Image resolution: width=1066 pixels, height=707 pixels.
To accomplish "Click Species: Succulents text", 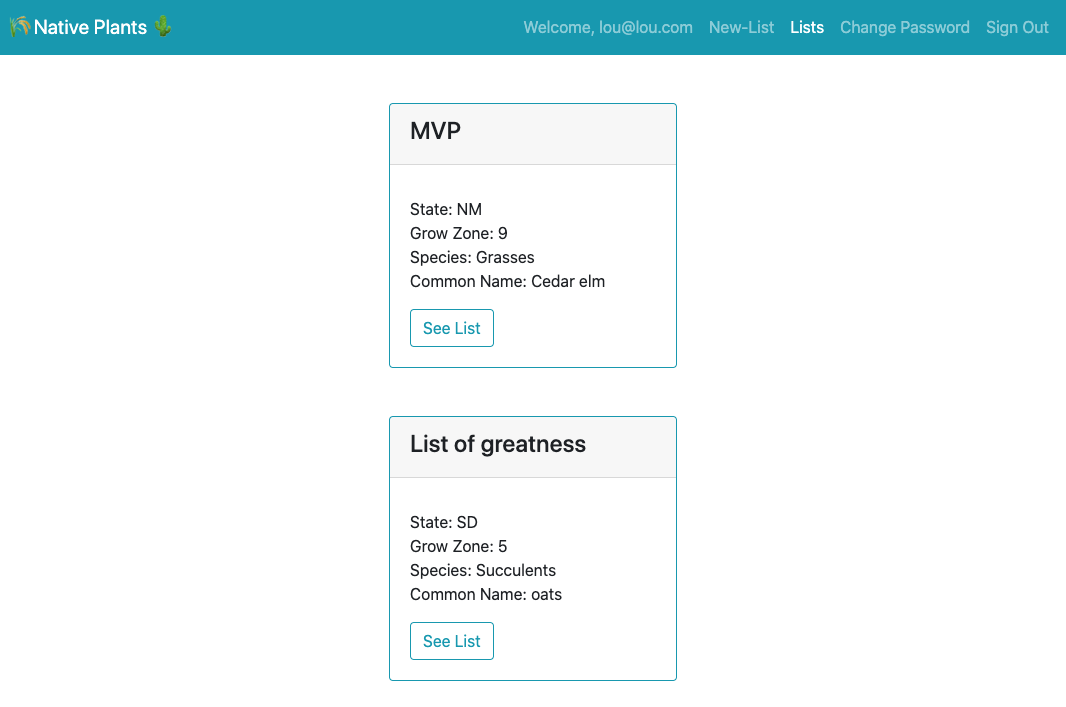I will point(483,570).
